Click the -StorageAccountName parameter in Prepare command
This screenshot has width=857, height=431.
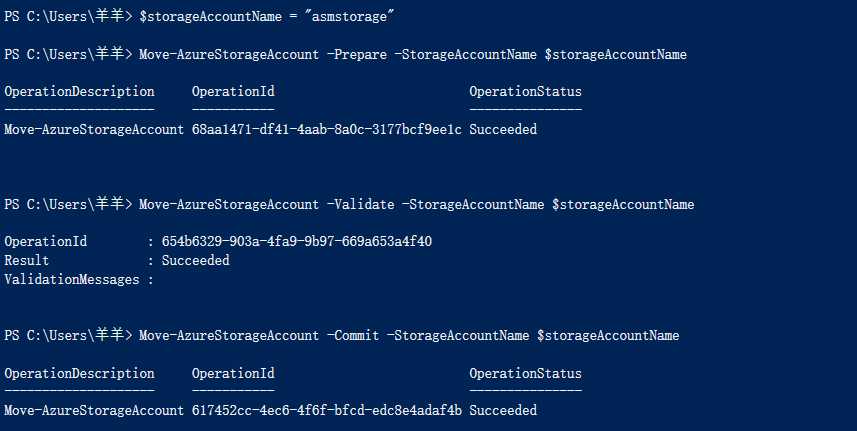469,55
